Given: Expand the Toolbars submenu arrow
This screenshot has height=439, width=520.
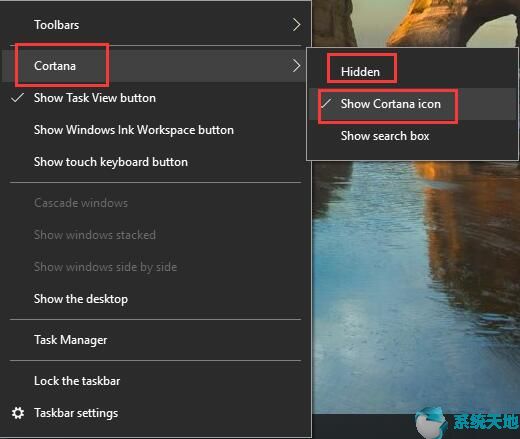Looking at the screenshot, I should tap(296, 25).
